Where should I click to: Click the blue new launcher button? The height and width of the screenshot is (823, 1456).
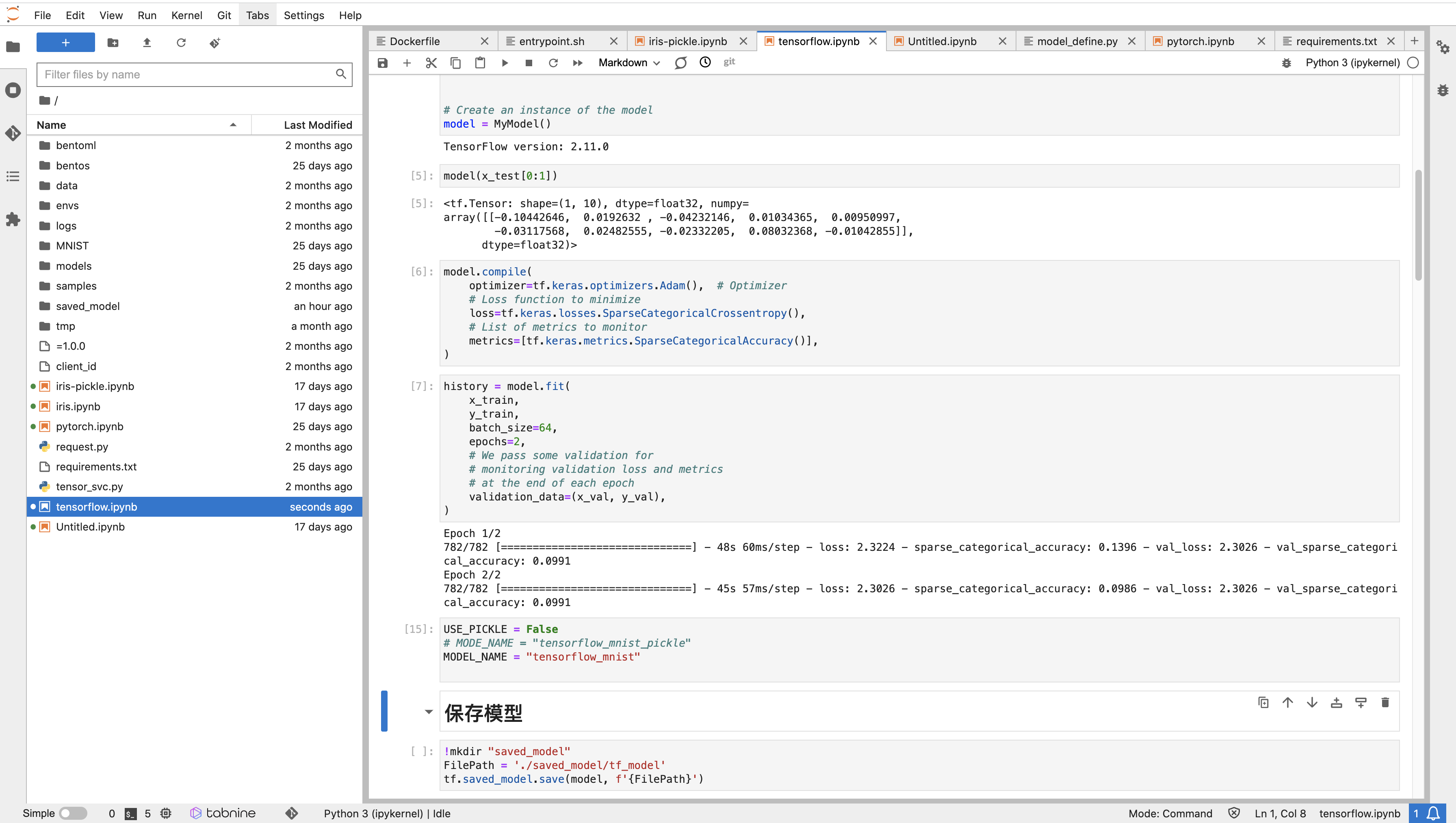pyautogui.click(x=65, y=42)
